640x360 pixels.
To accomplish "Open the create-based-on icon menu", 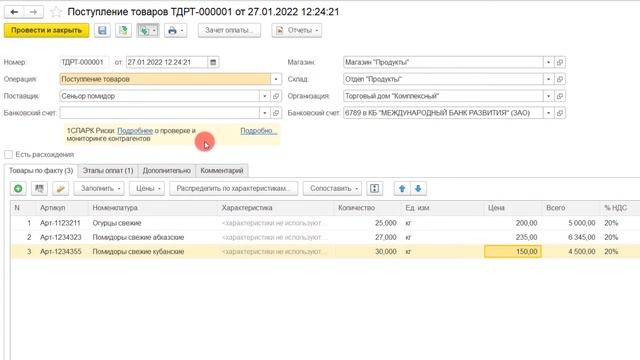I will coord(148,31).
